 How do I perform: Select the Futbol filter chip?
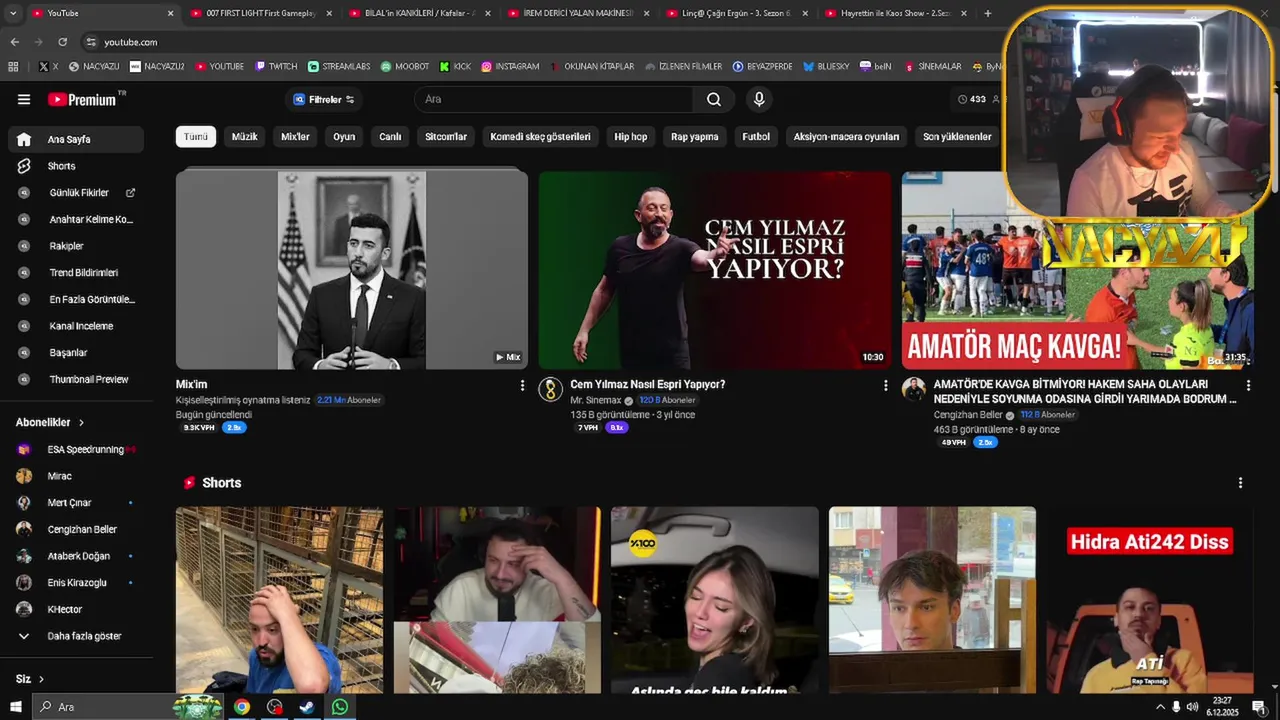pyautogui.click(x=756, y=137)
